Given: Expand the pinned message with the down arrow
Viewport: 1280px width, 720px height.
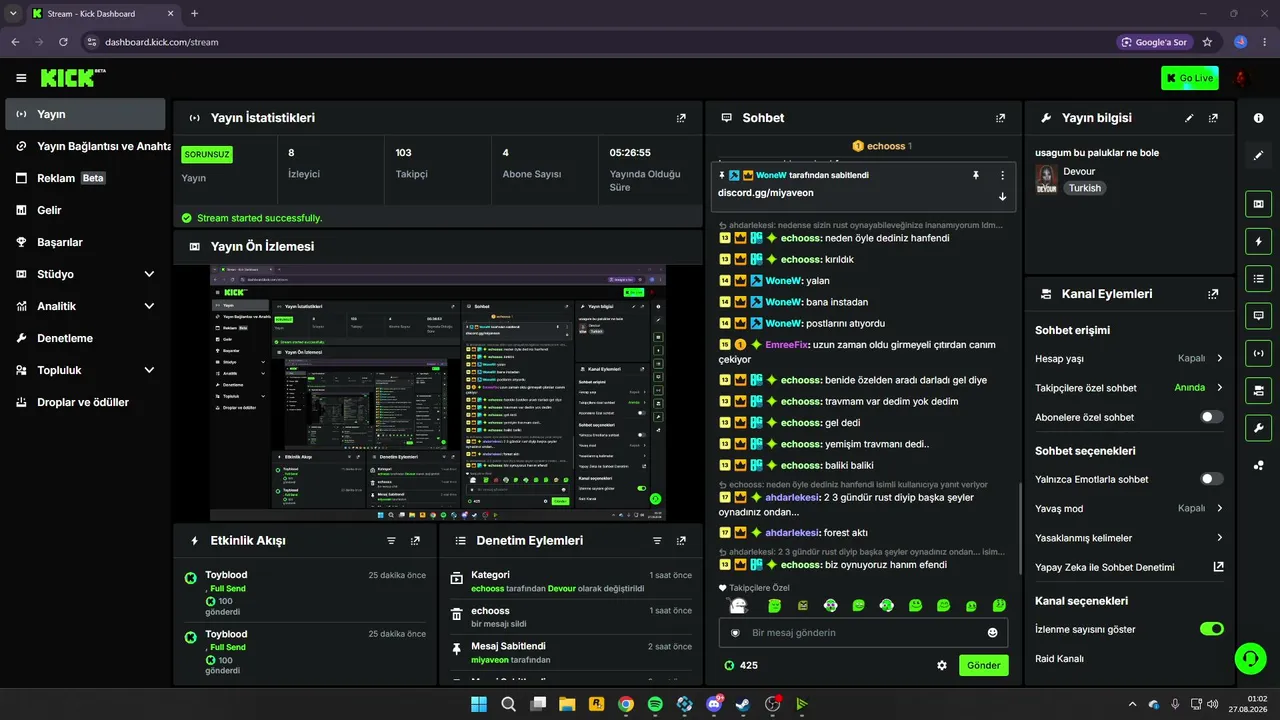Looking at the screenshot, I should click(1003, 196).
